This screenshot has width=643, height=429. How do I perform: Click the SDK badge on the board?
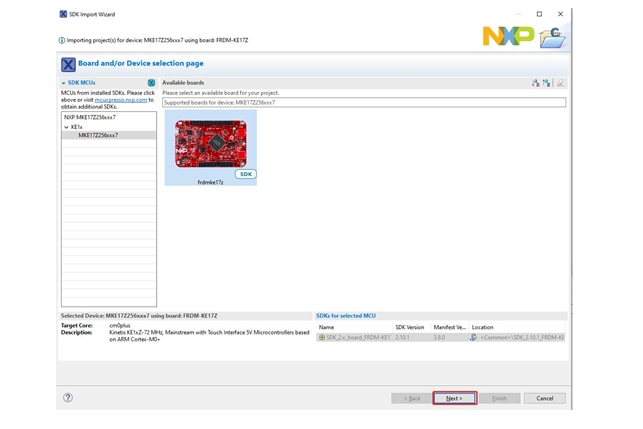tap(245, 174)
